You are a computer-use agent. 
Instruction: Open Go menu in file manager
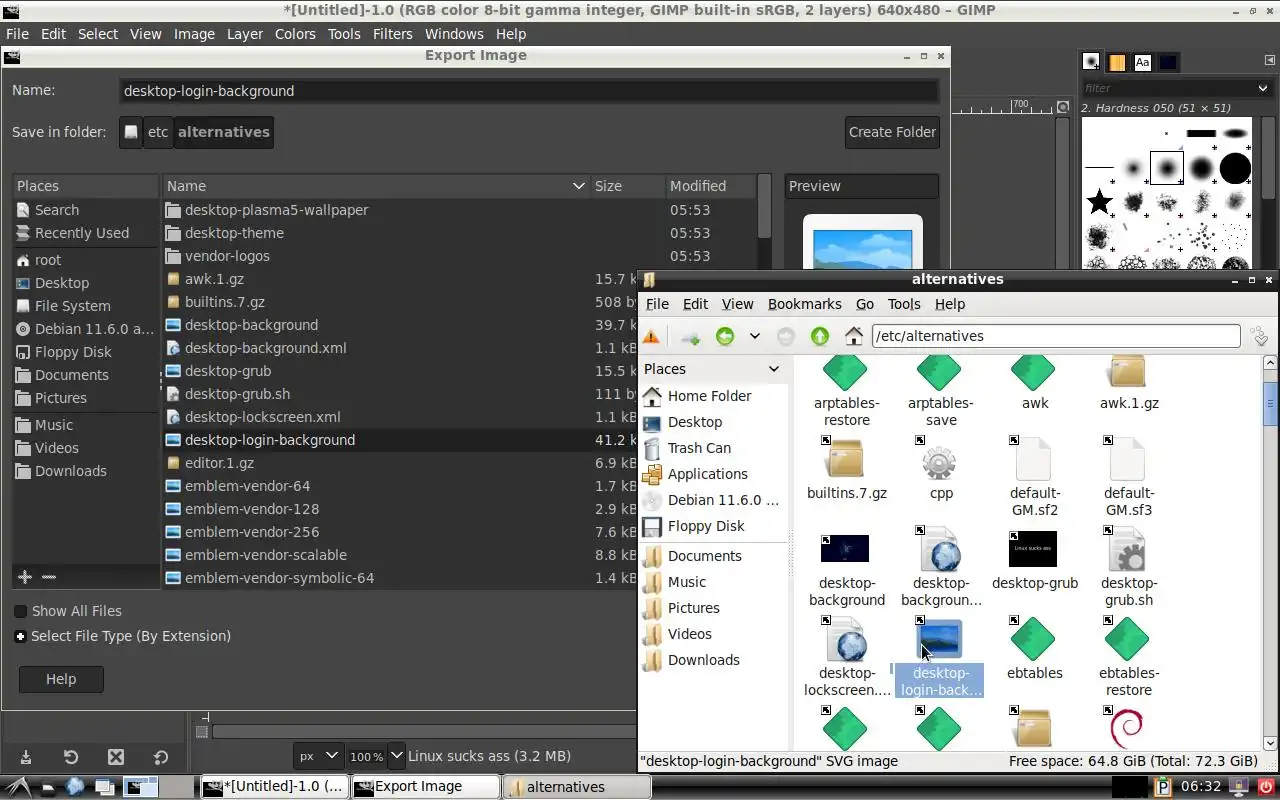[x=865, y=304]
